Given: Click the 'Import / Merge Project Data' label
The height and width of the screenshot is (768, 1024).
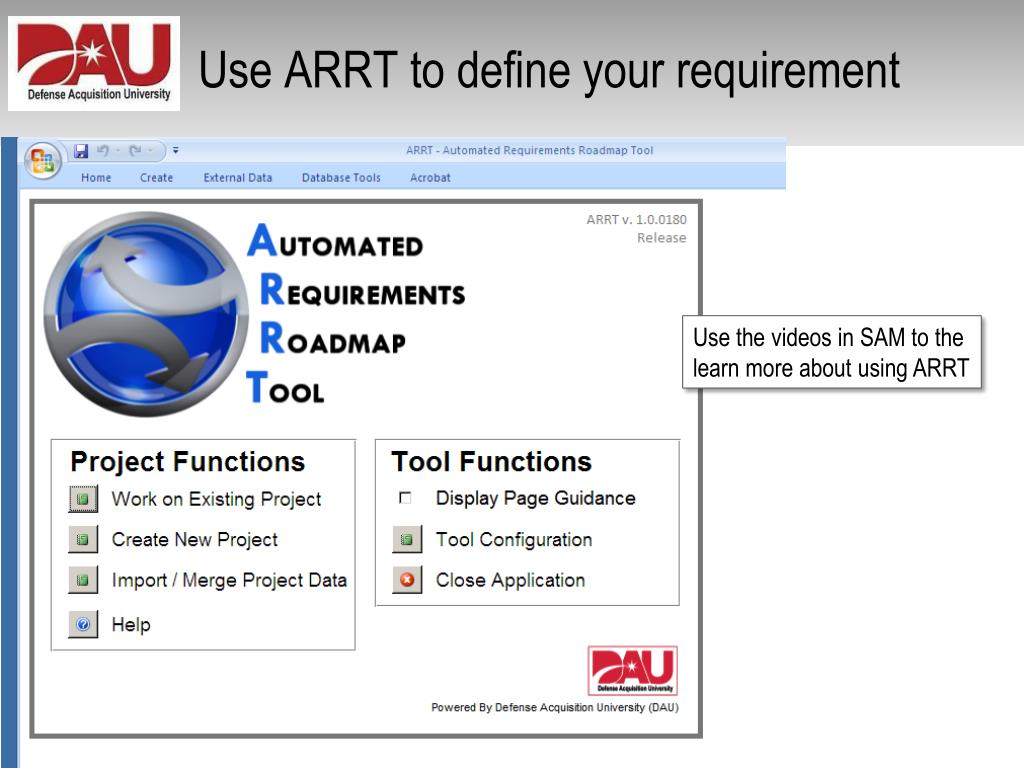Looking at the screenshot, I should coord(229,580).
